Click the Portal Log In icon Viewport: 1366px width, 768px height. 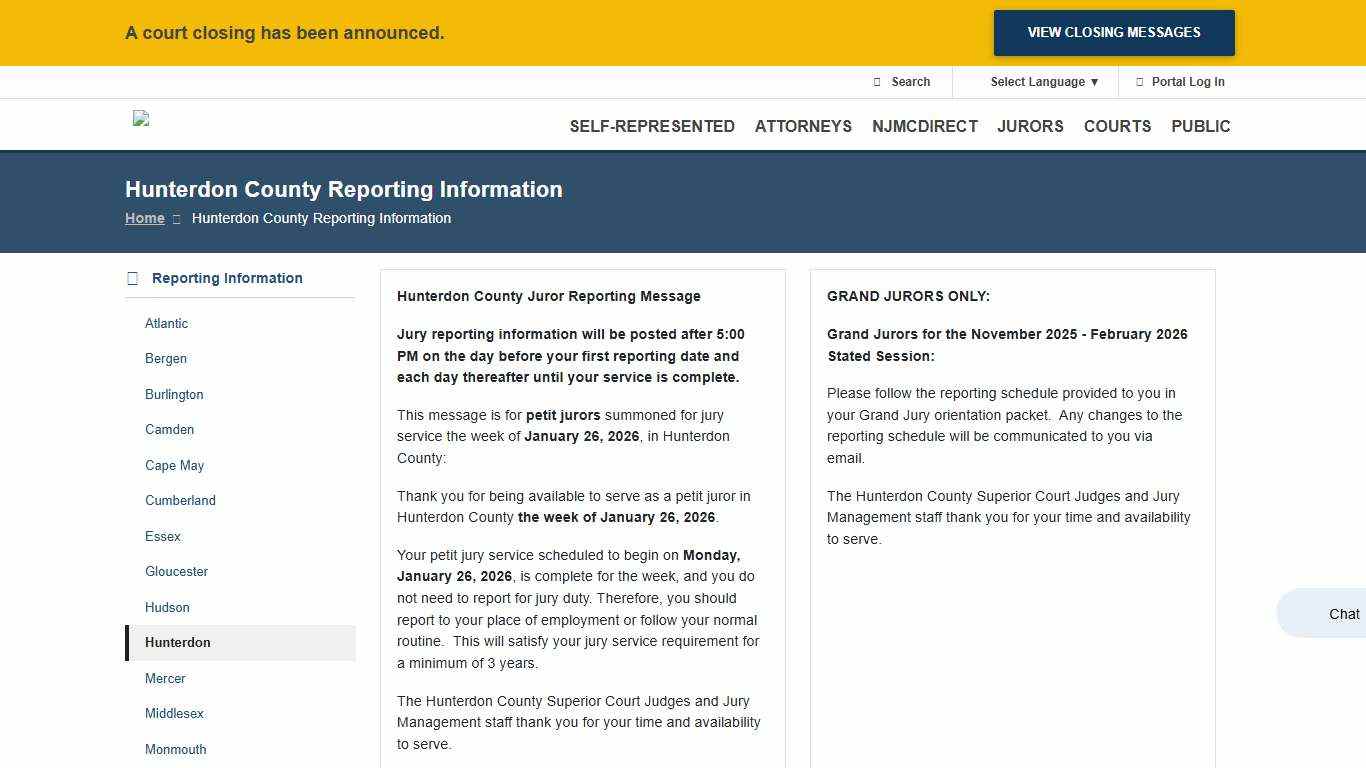click(x=1139, y=82)
